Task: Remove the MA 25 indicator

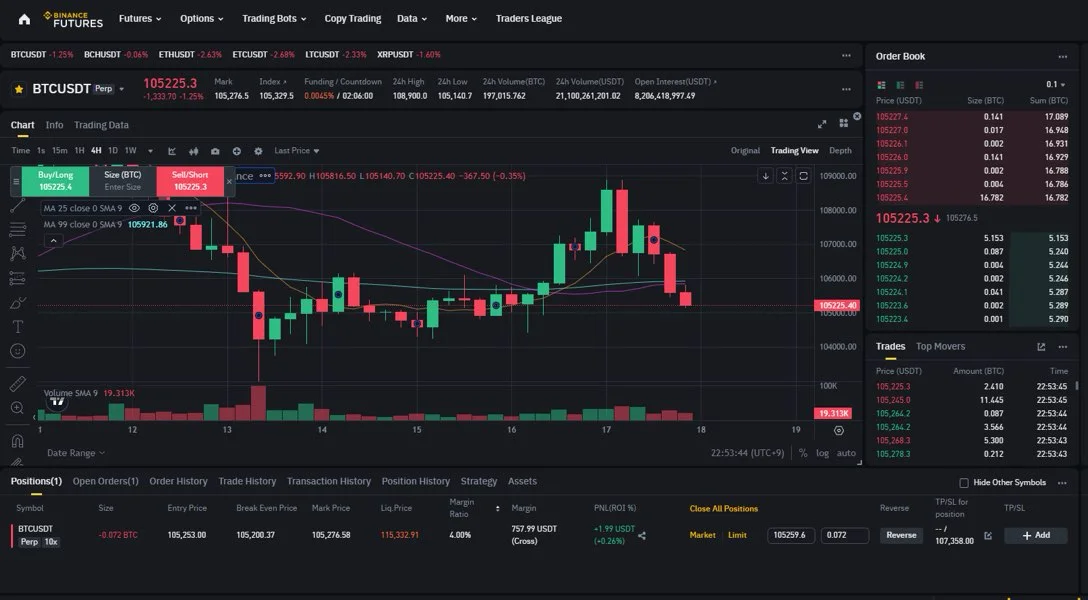Action: click(x=172, y=208)
